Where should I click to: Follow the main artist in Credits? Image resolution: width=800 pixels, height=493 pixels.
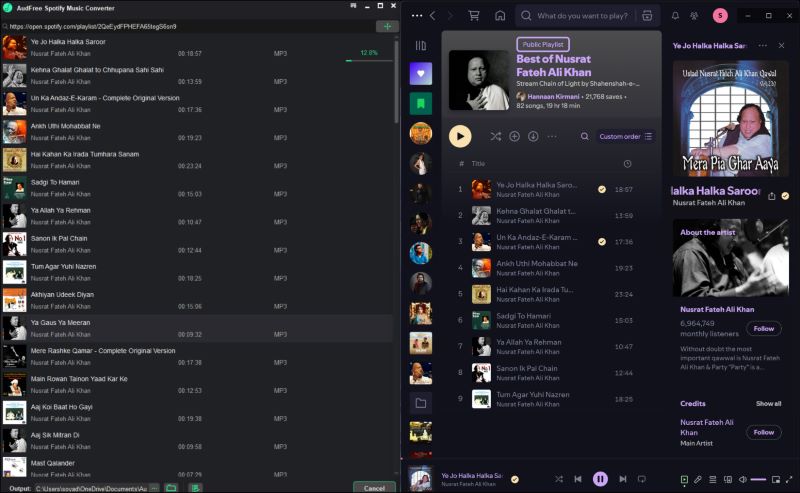(764, 432)
